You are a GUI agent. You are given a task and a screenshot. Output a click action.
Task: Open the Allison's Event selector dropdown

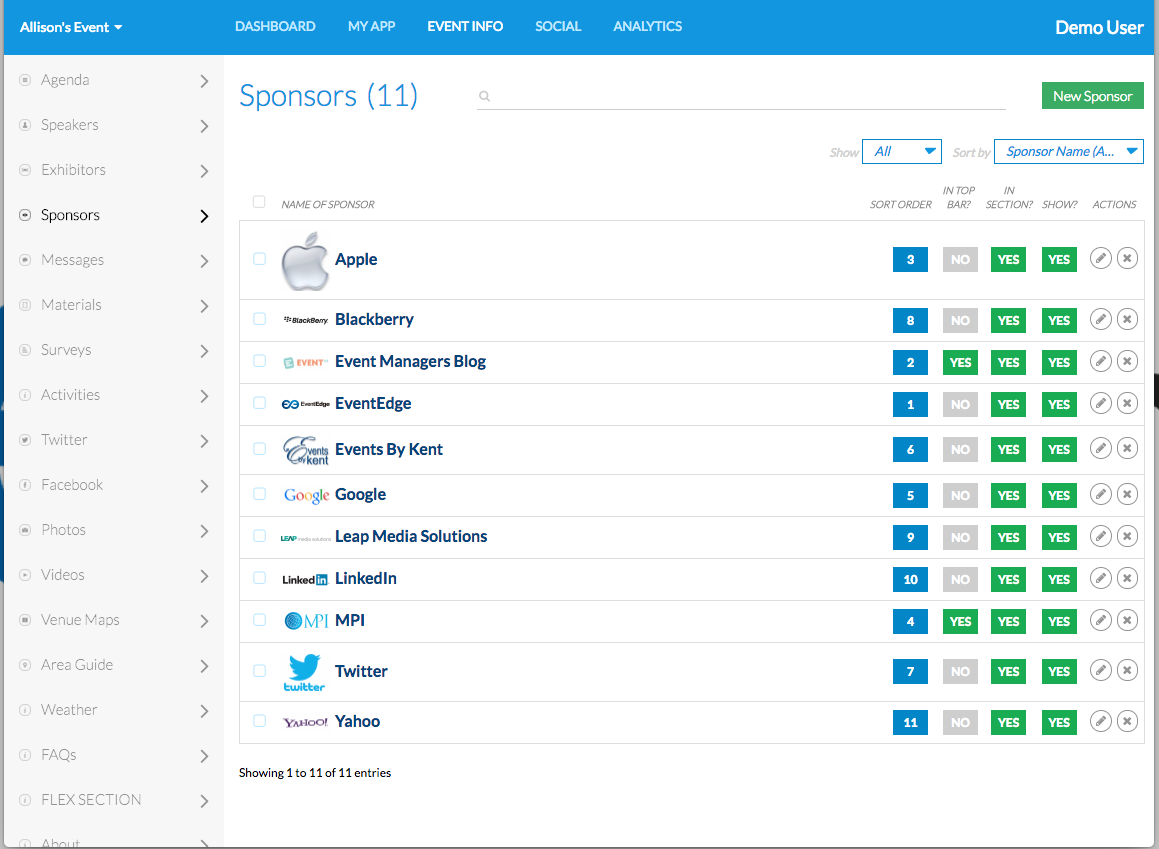click(71, 27)
